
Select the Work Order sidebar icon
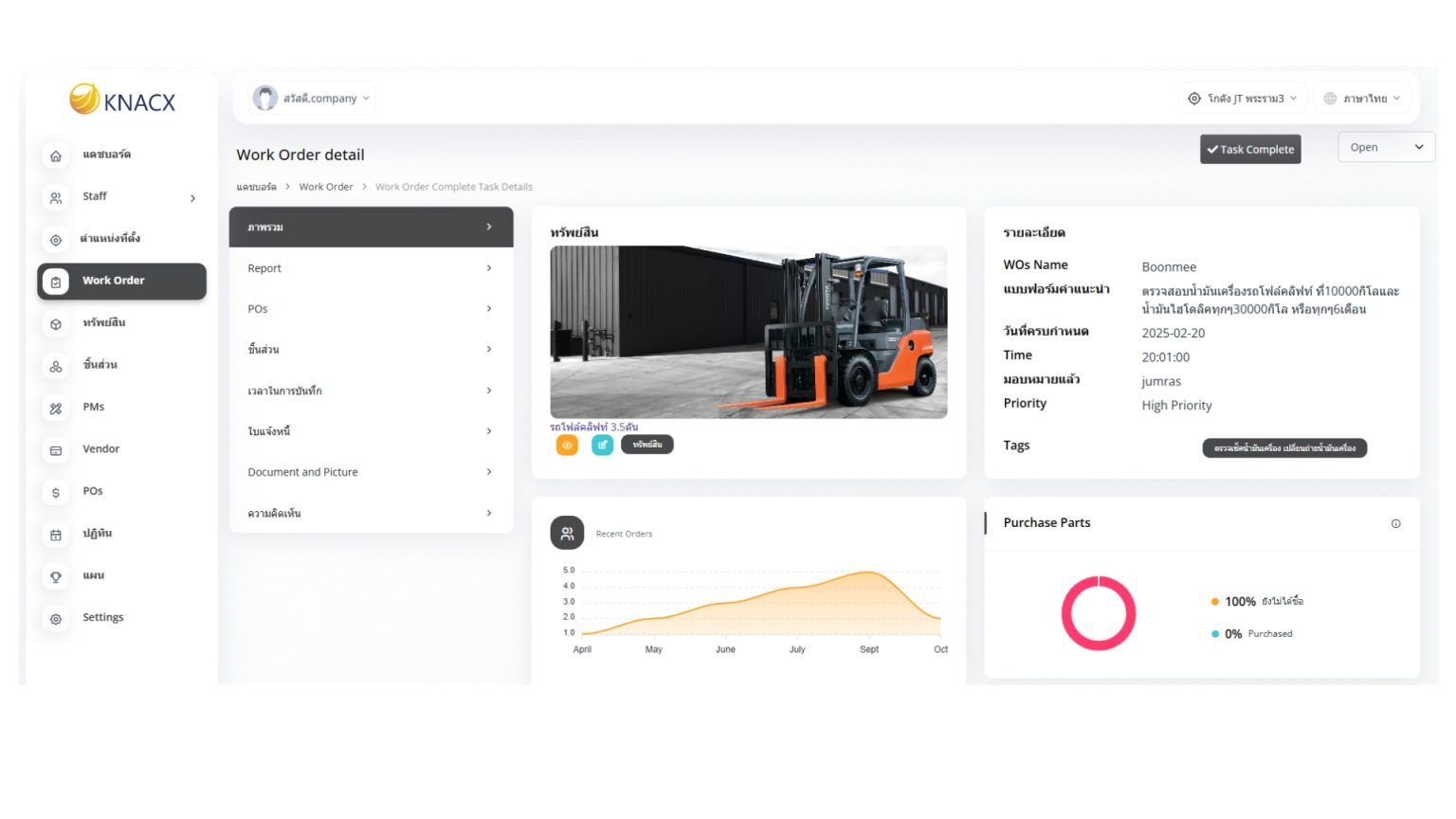pos(56,281)
